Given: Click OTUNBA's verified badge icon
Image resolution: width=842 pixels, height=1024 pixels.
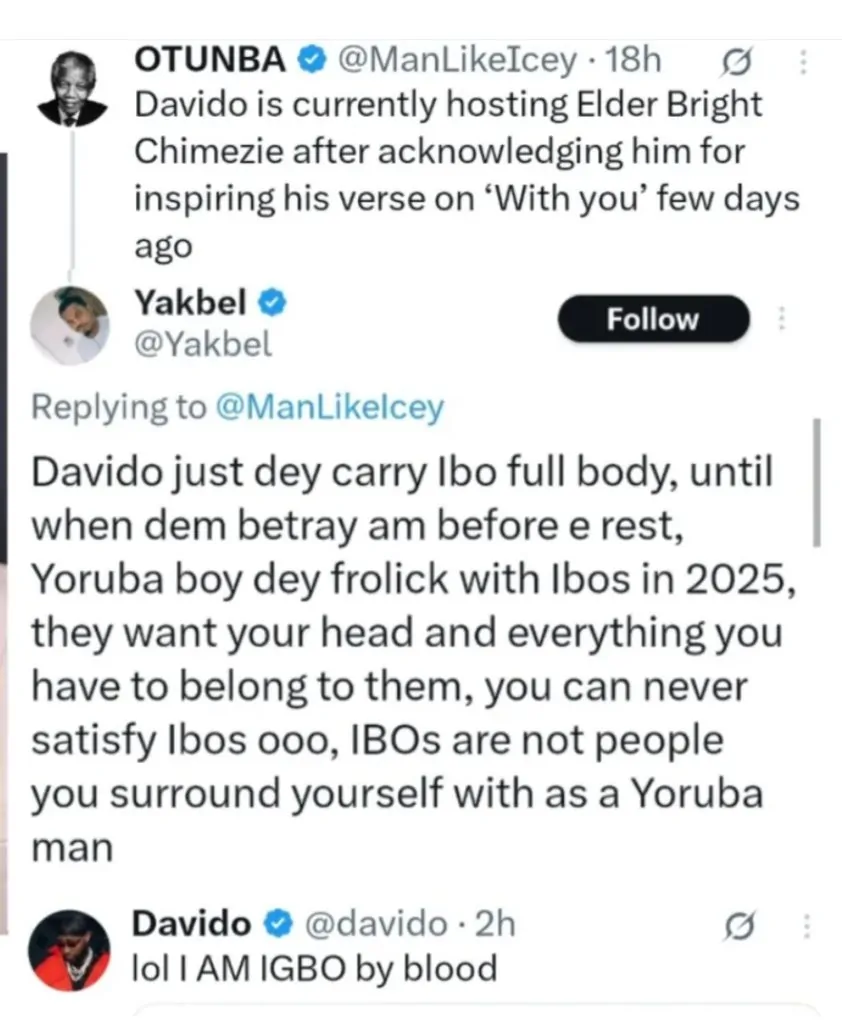Looking at the screenshot, I should [312, 62].
